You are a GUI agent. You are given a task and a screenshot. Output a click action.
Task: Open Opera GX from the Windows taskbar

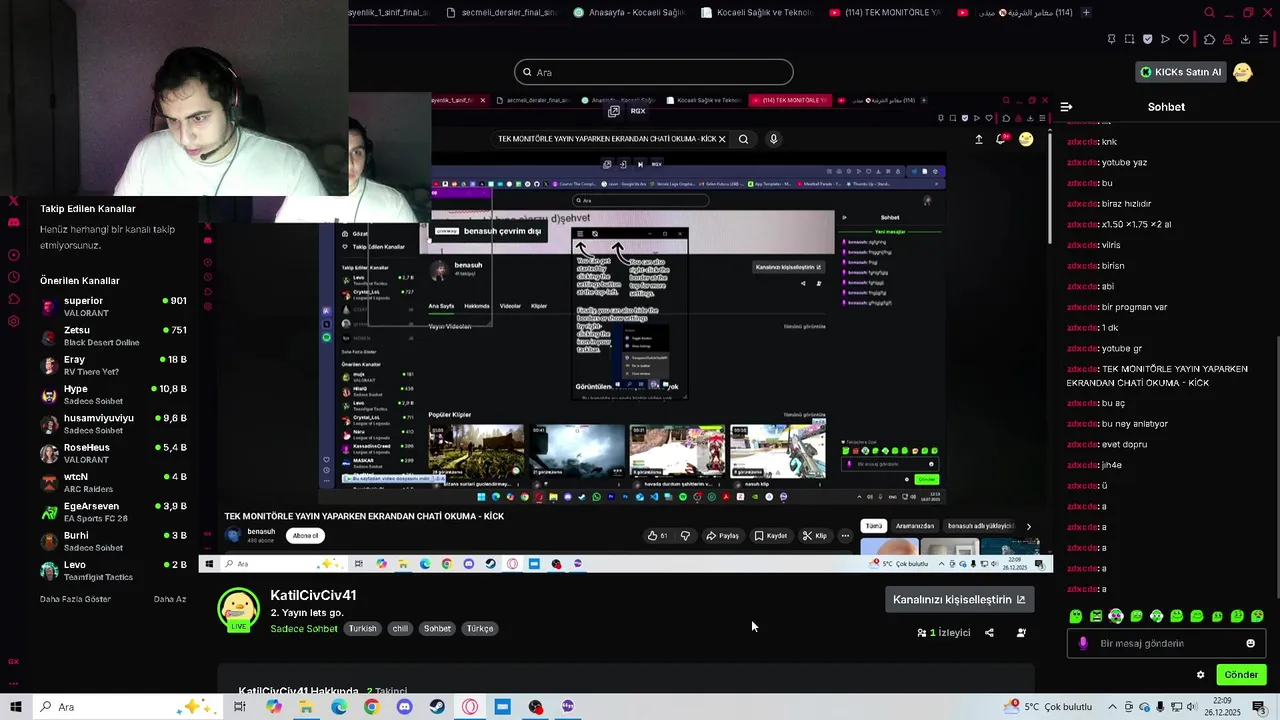[470, 707]
